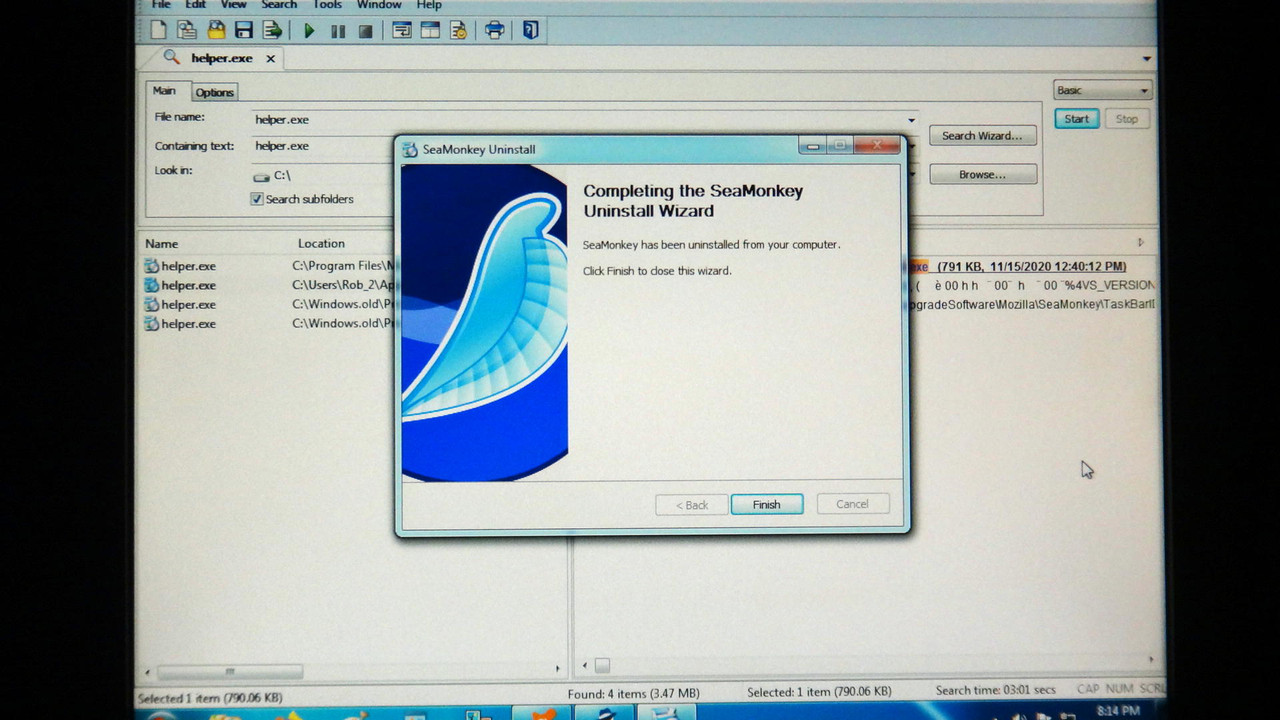
Task: Click the document-with-gear toolbar icon
Action: 458,30
